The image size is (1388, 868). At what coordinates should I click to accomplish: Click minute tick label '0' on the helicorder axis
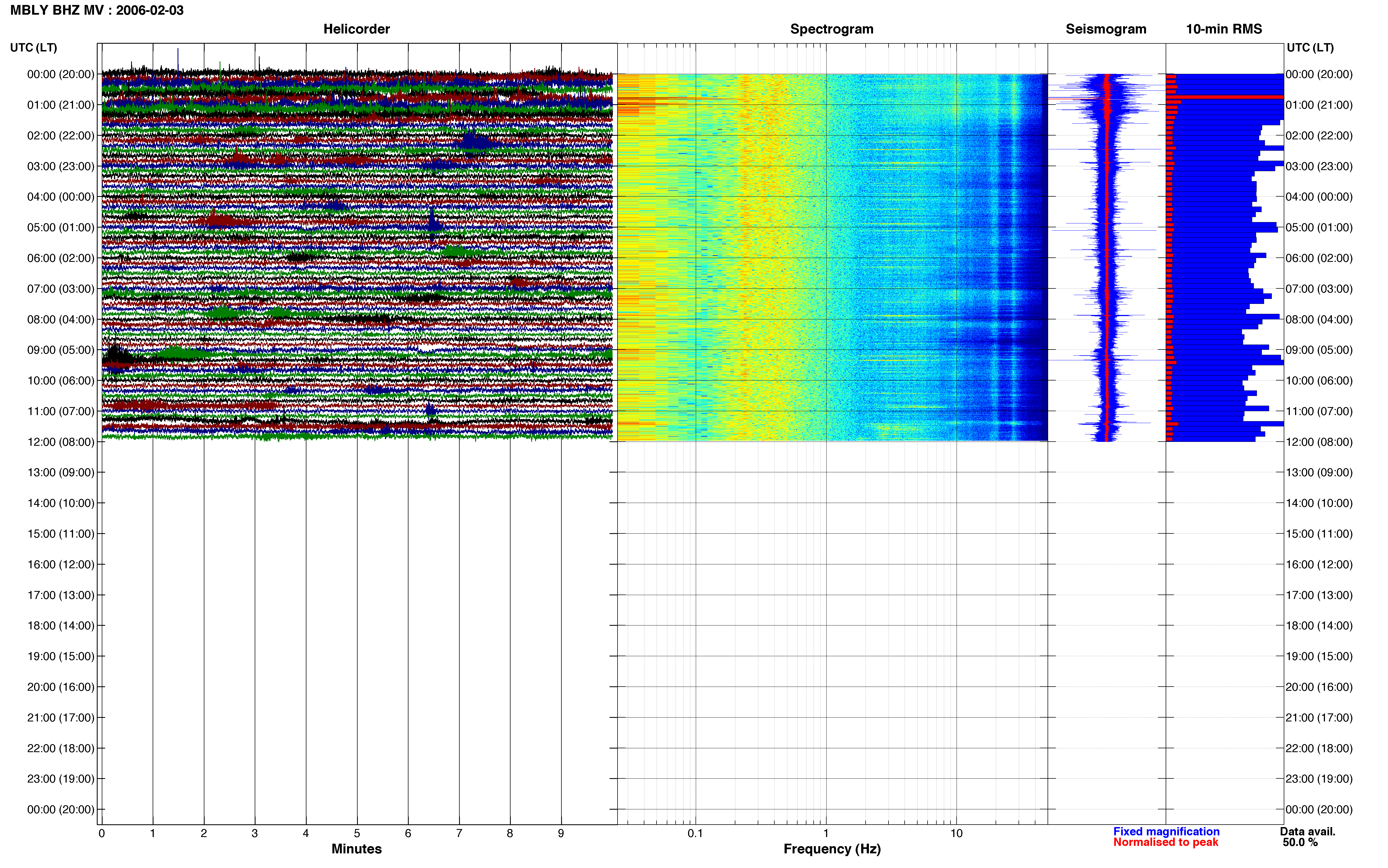click(101, 833)
